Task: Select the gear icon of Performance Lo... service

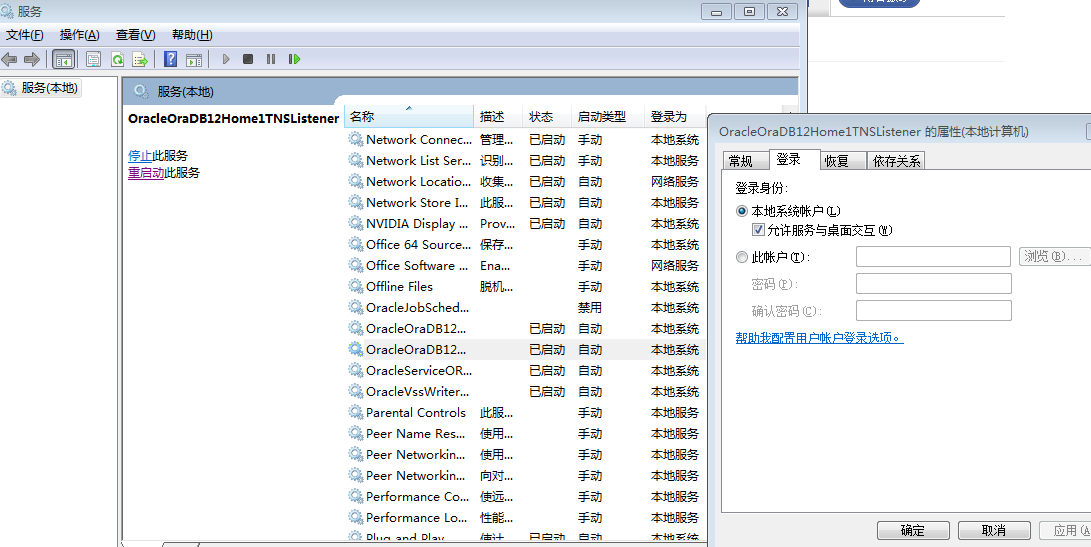Action: point(356,517)
